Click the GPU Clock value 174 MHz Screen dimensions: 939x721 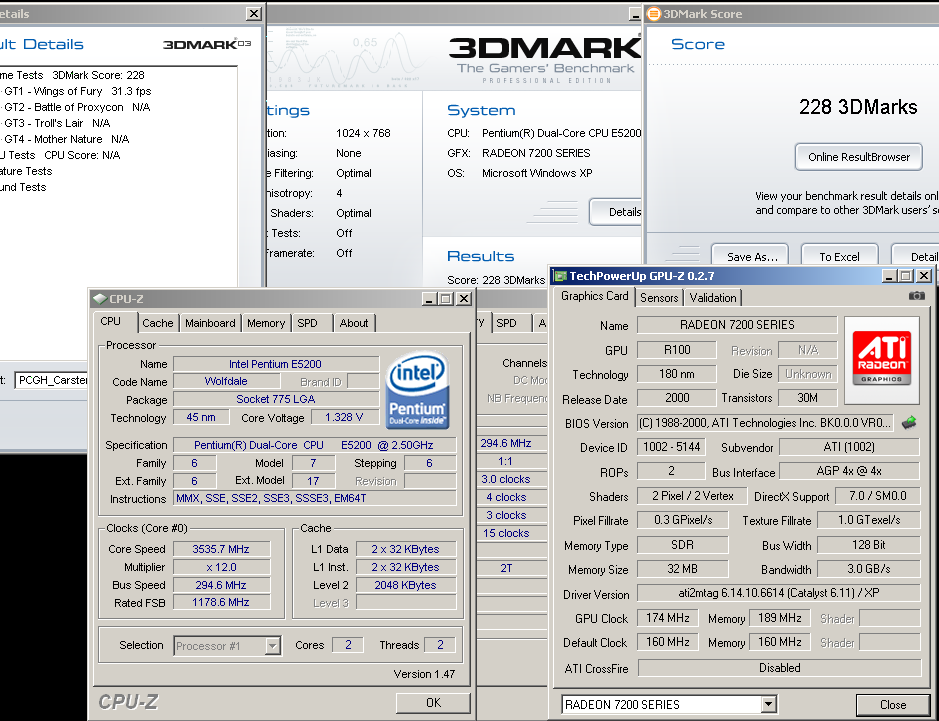[x=668, y=617]
